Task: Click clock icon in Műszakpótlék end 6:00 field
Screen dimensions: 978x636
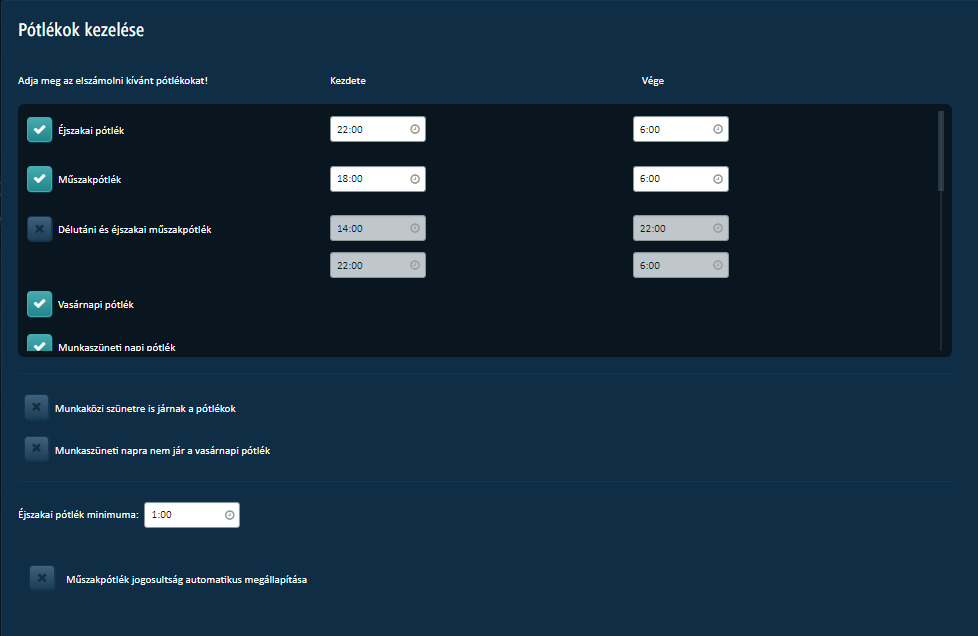Action: [x=718, y=179]
